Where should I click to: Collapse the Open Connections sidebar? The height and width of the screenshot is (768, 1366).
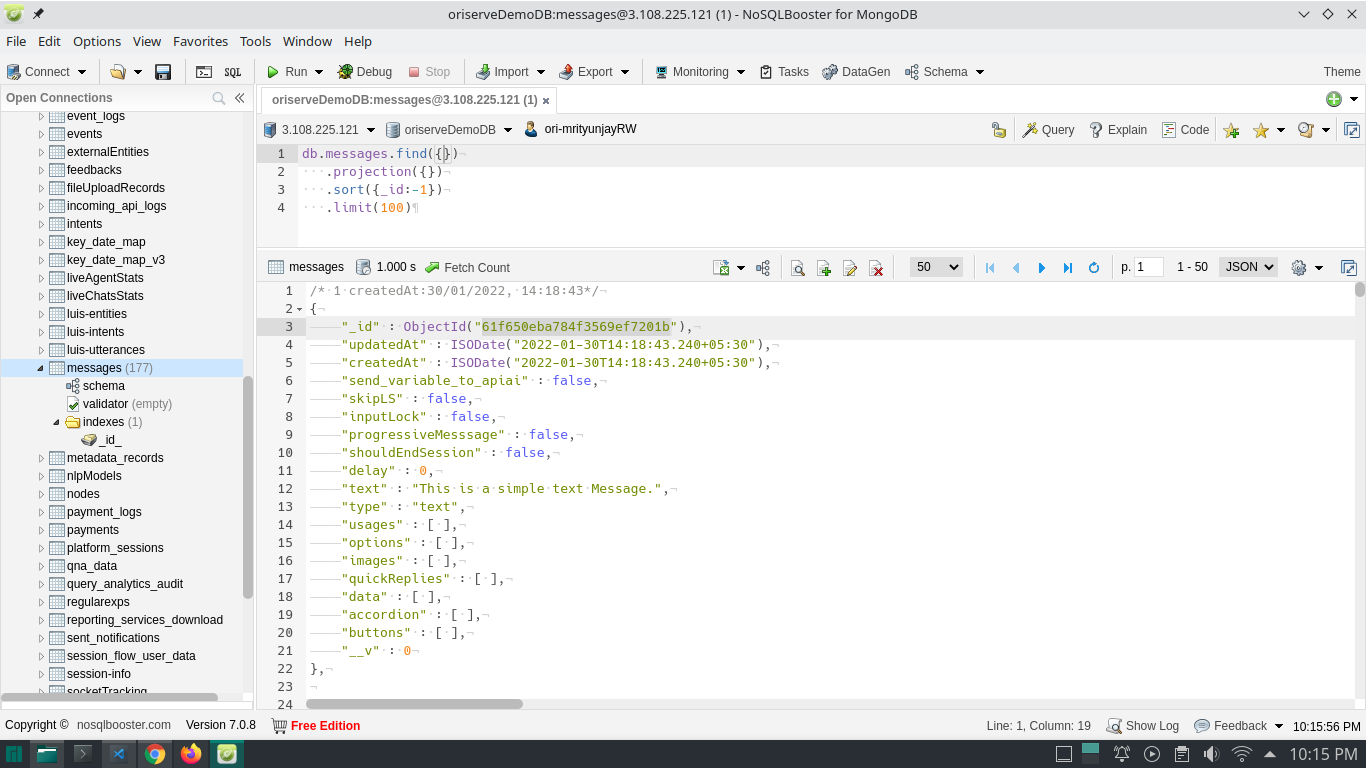240,98
